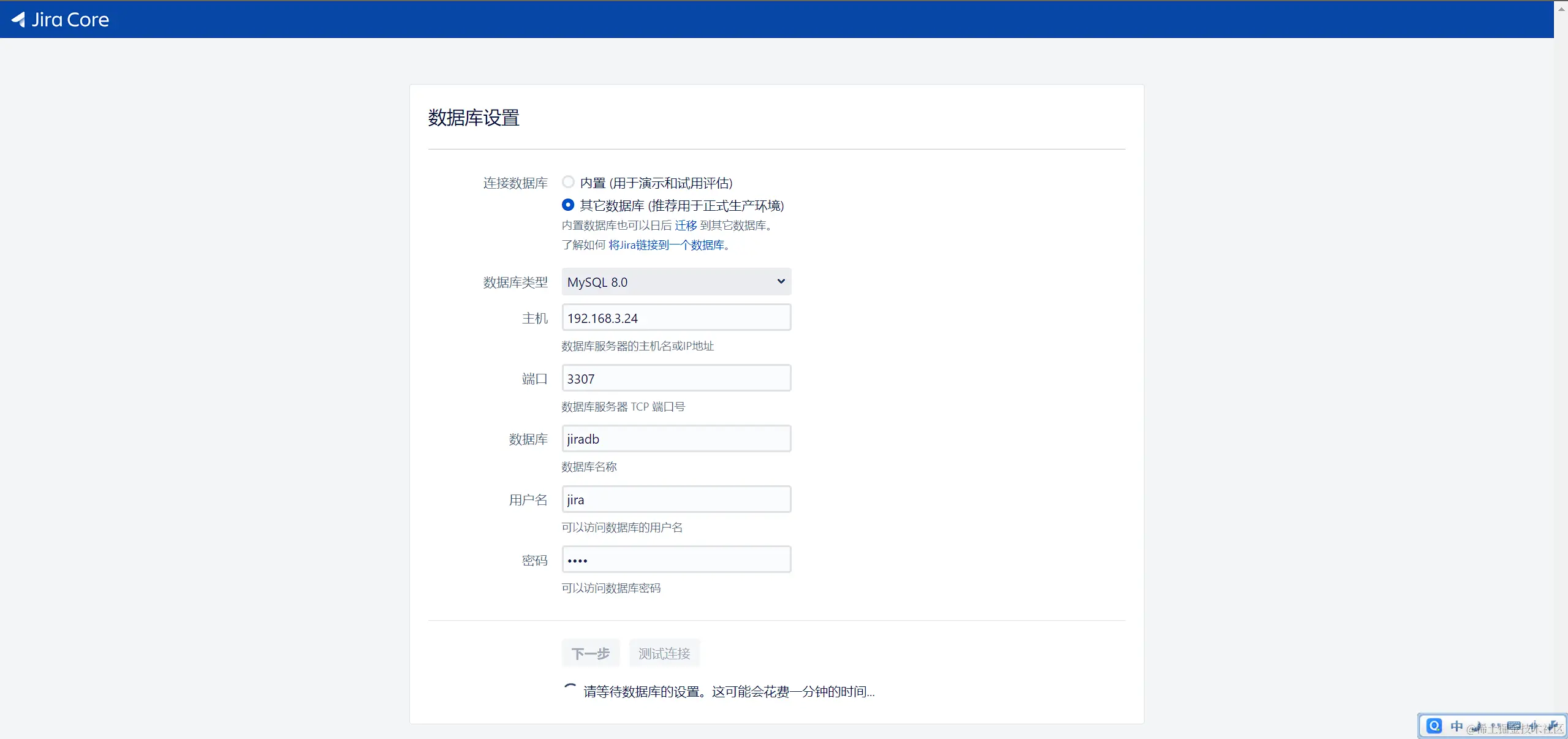
Task: Click into the password field
Action: 676,560
